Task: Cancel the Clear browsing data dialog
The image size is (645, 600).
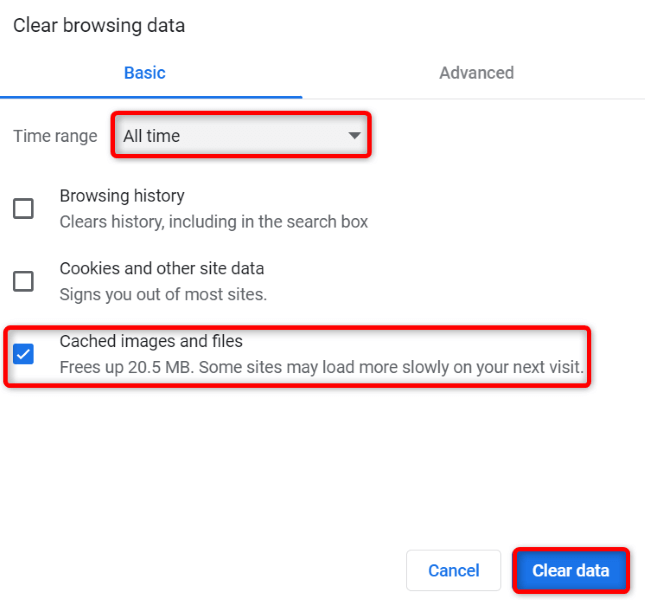Action: (453, 571)
